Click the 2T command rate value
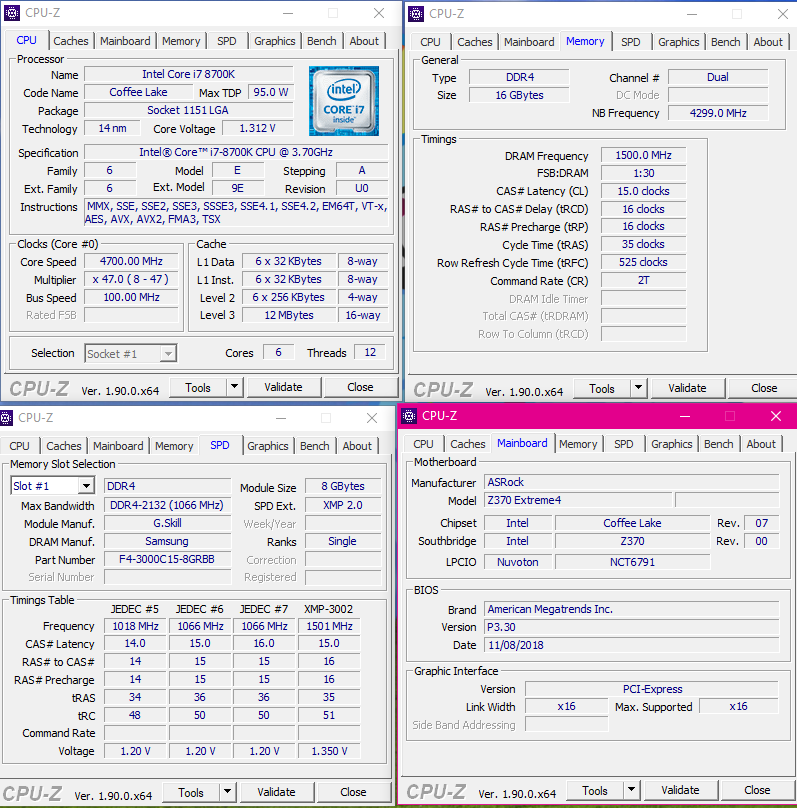 pyautogui.click(x=643, y=280)
